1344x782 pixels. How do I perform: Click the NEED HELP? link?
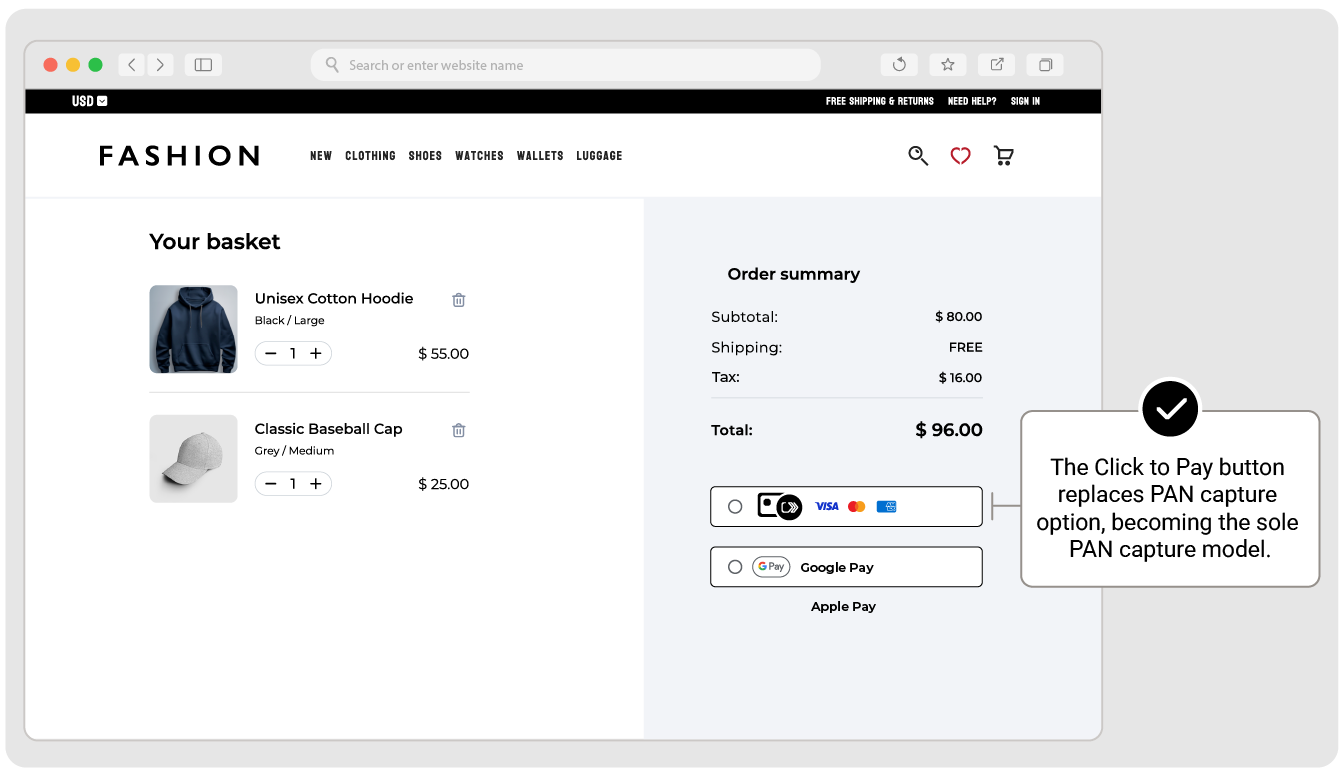(972, 101)
